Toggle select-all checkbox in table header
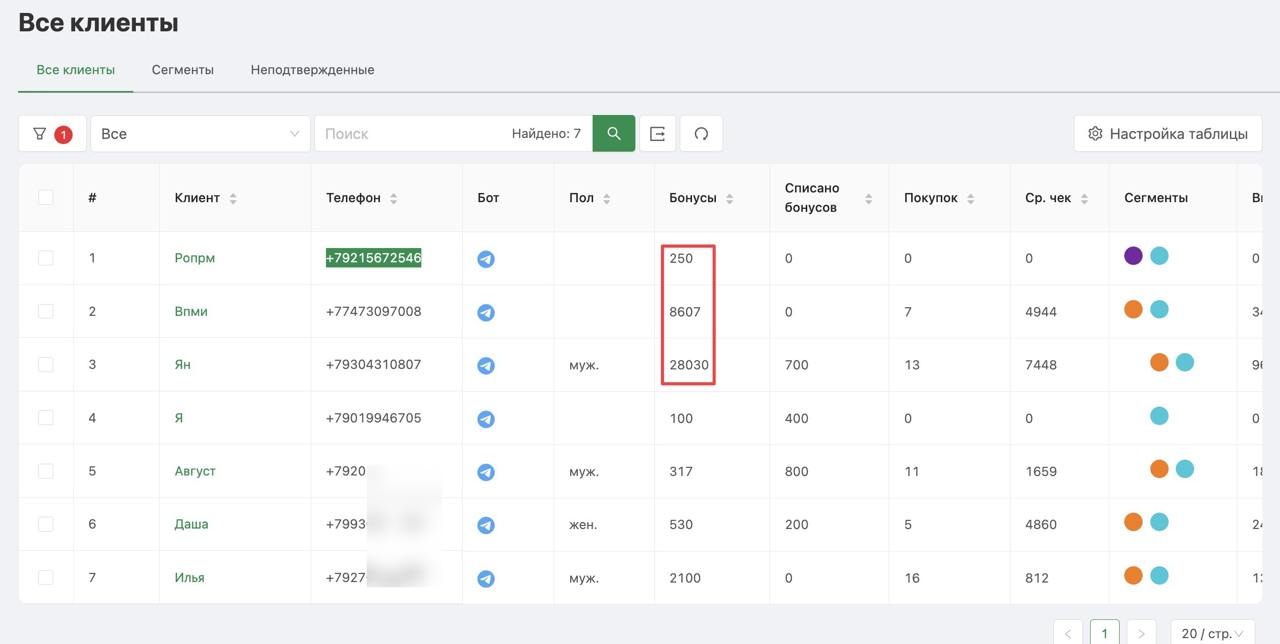Image resolution: width=1280 pixels, height=644 pixels. pos(46,197)
